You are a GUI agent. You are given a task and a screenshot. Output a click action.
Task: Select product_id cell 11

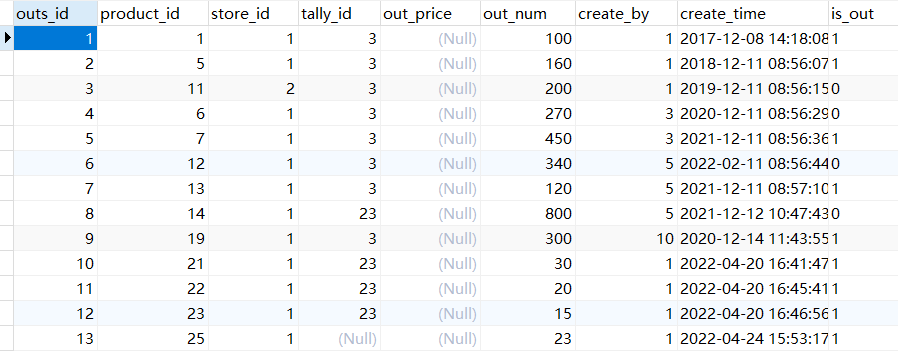point(153,89)
